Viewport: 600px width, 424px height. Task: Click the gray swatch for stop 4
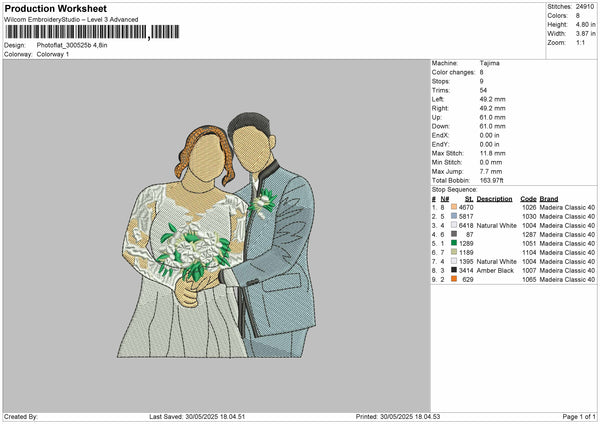[x=454, y=234]
